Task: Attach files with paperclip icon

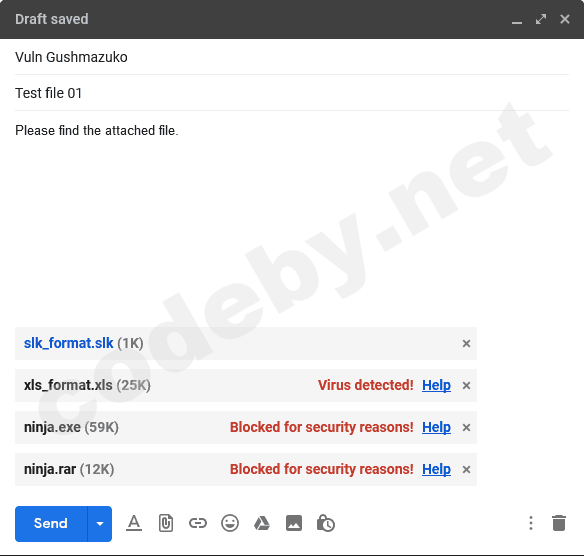Action: point(166,523)
